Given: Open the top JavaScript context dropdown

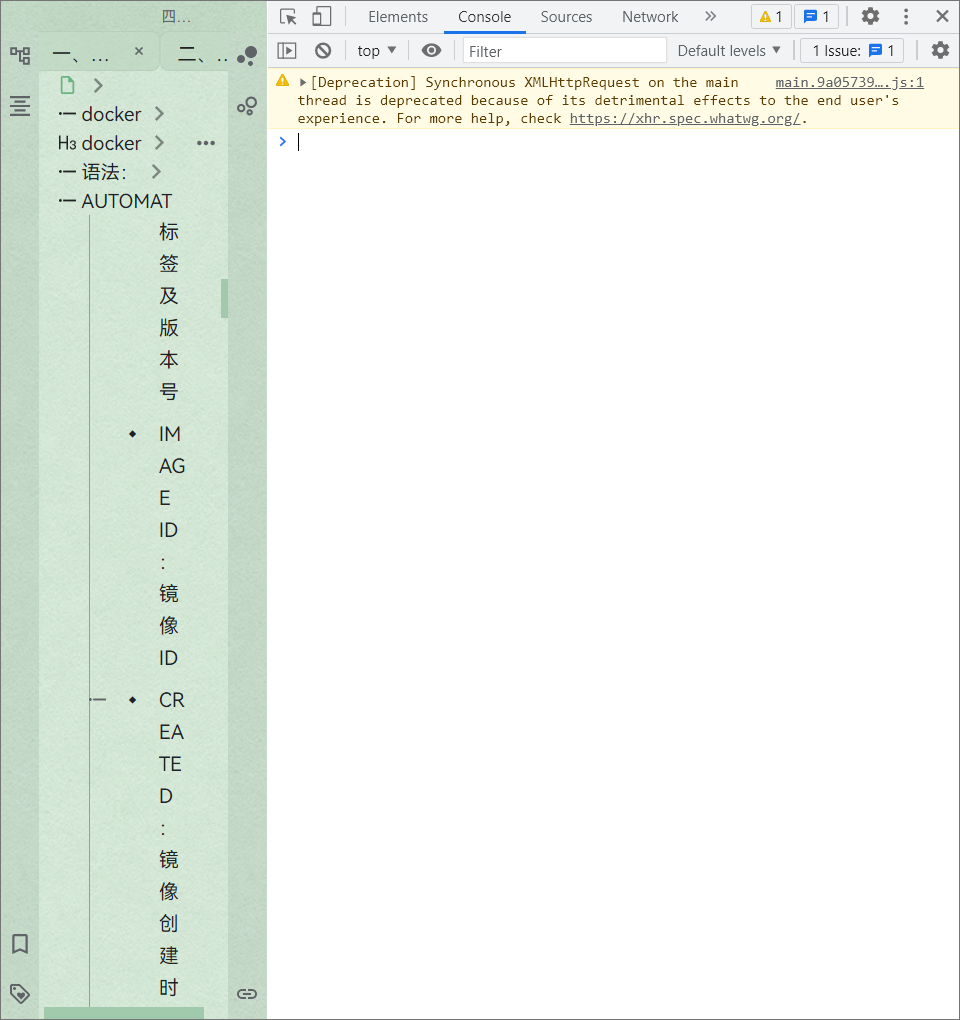Looking at the screenshot, I should (x=377, y=51).
